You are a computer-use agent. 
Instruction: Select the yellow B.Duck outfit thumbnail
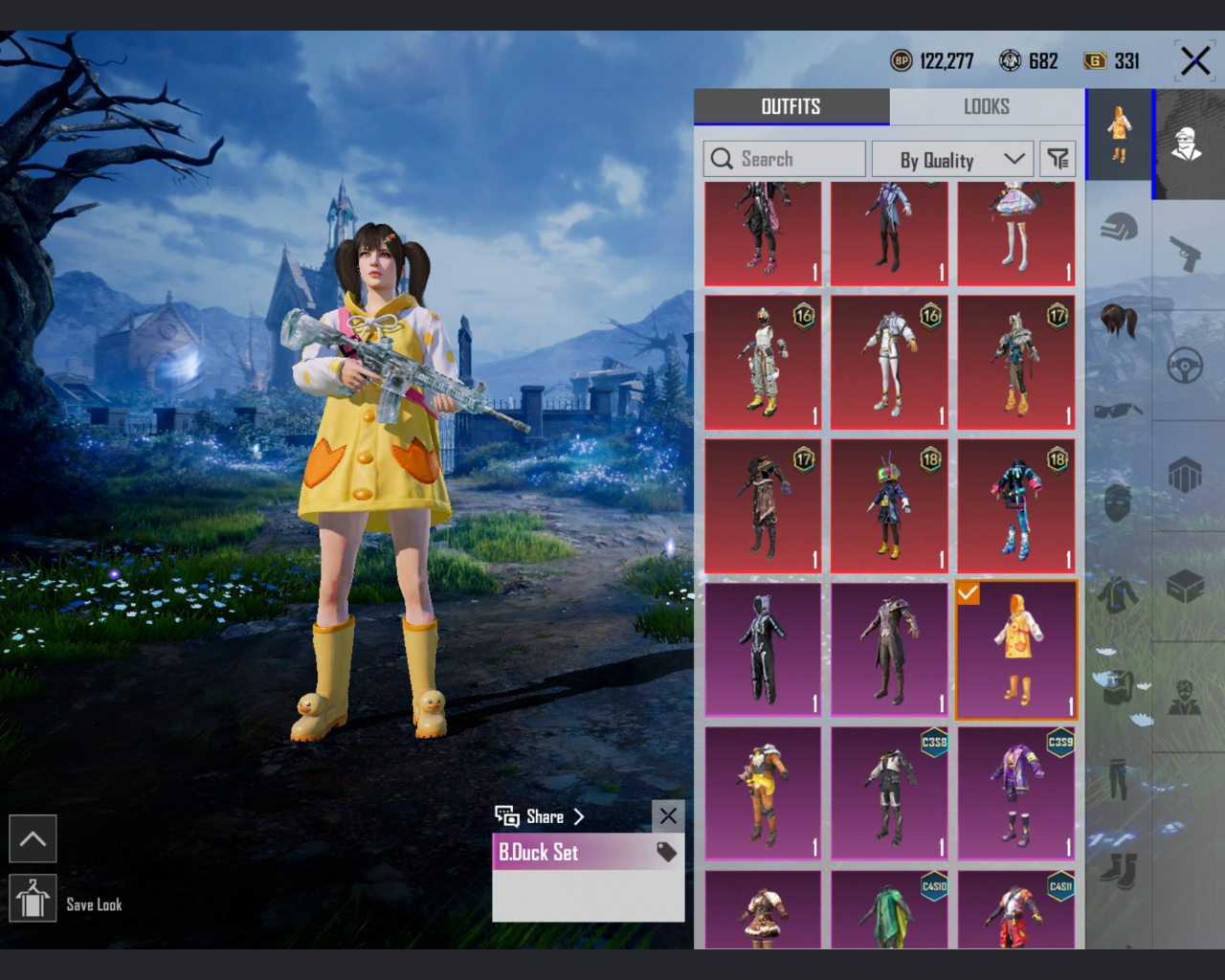(1016, 649)
